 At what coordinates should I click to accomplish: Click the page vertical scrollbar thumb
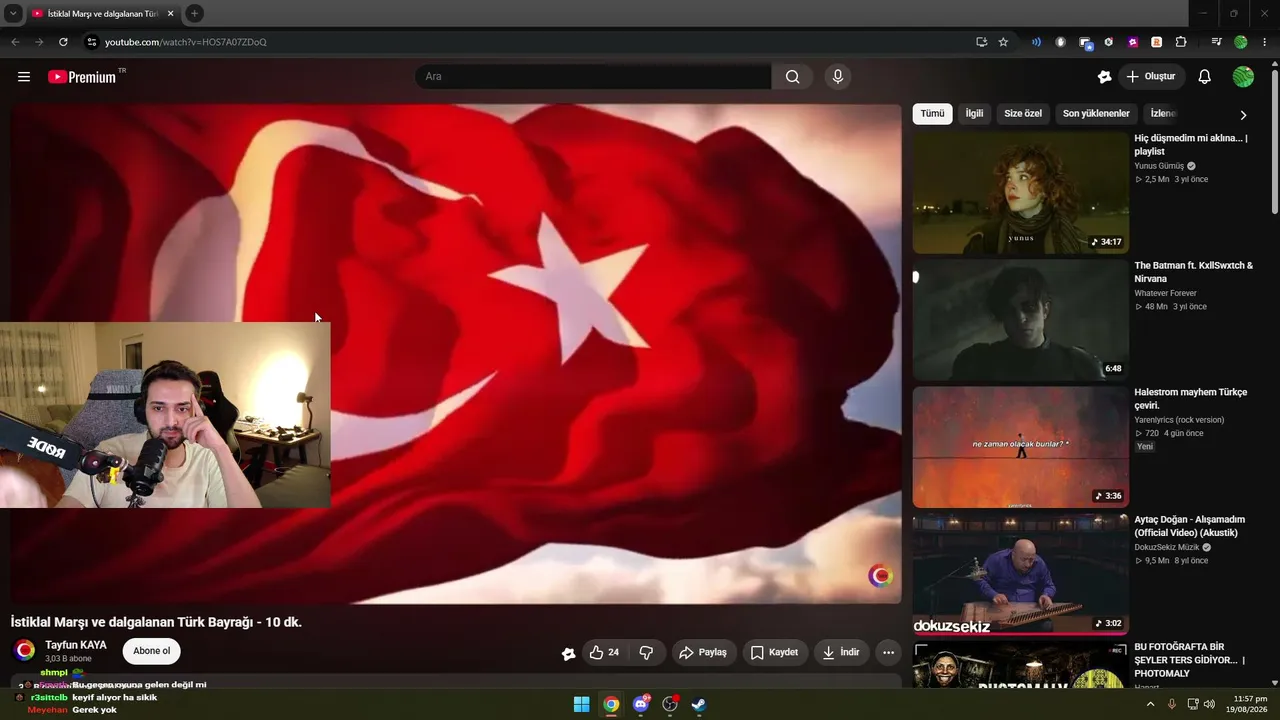pos(1274,140)
